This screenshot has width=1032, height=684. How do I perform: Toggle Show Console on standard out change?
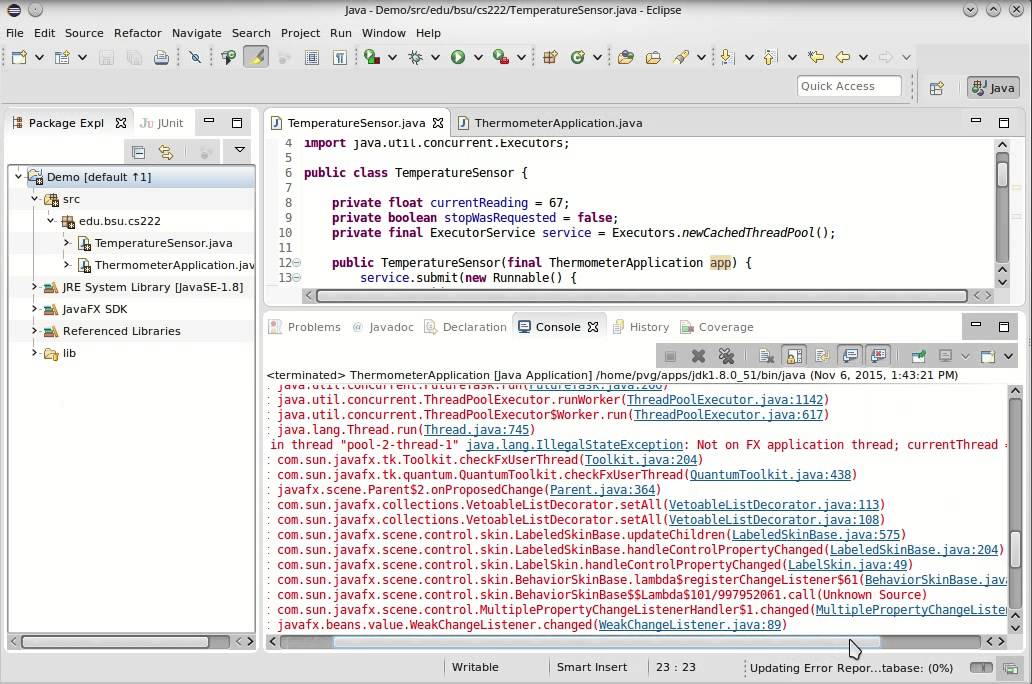(850, 356)
